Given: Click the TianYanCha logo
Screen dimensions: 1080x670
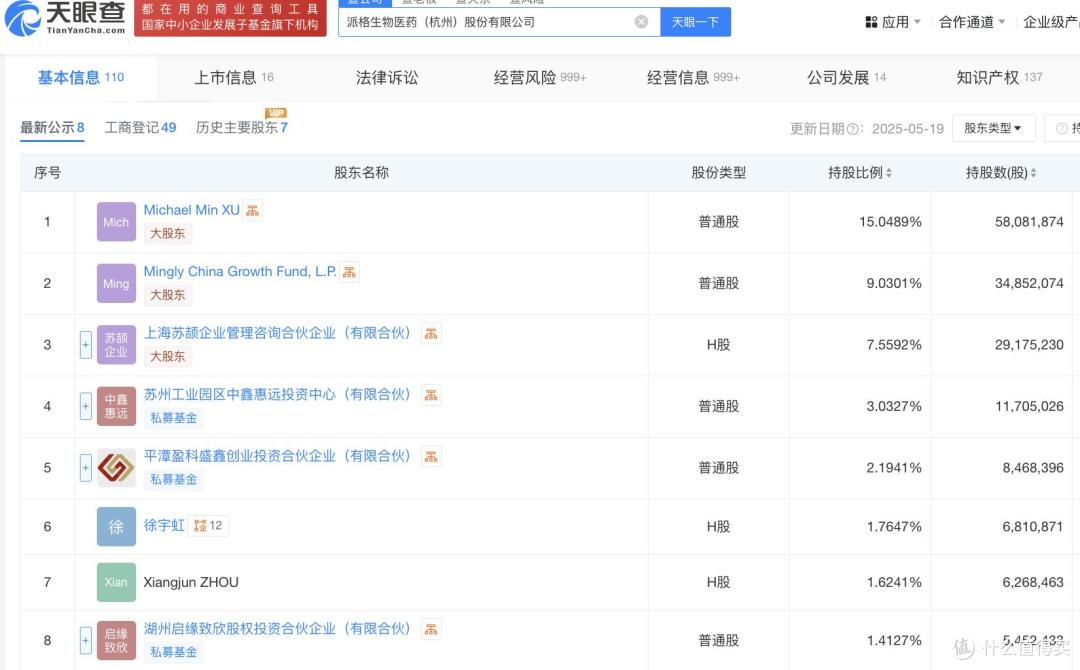Looking at the screenshot, I should click(x=65, y=18).
